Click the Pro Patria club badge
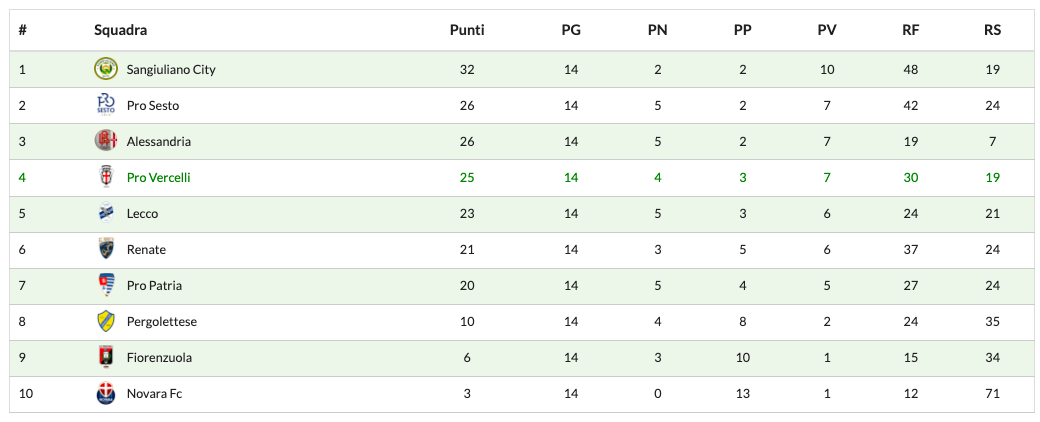Image resolution: width=1040 pixels, height=422 pixels. pyautogui.click(x=106, y=285)
